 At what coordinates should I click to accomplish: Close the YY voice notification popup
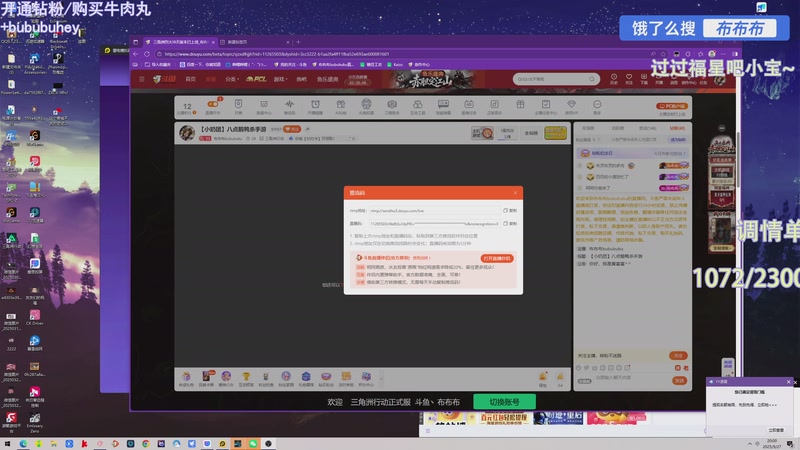coord(788,382)
